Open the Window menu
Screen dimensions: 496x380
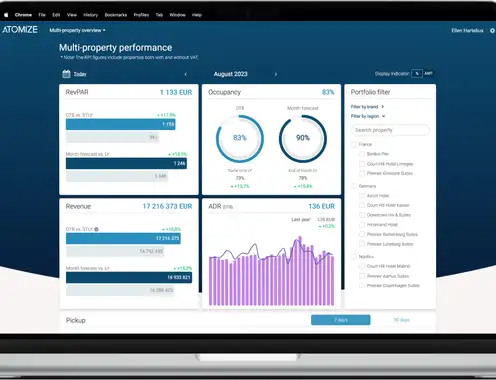click(x=177, y=15)
